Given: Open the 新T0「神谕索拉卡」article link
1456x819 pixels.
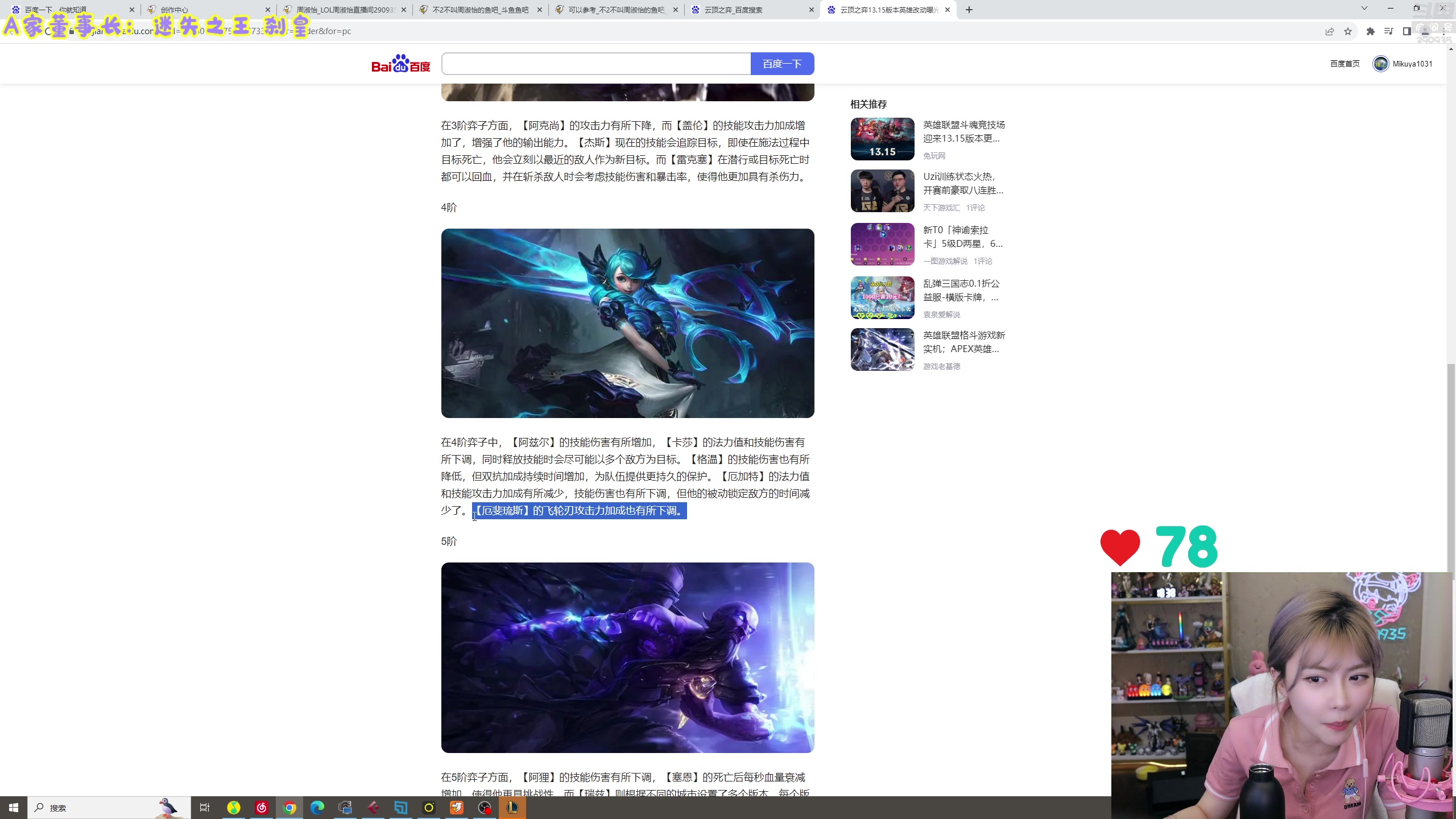Looking at the screenshot, I should [x=963, y=237].
